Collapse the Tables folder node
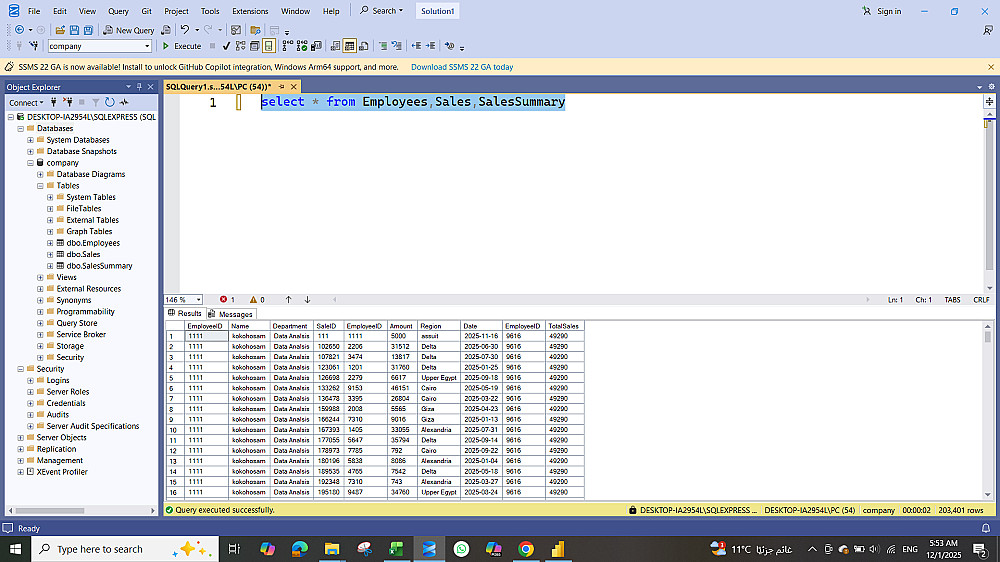 pyautogui.click(x=40, y=186)
